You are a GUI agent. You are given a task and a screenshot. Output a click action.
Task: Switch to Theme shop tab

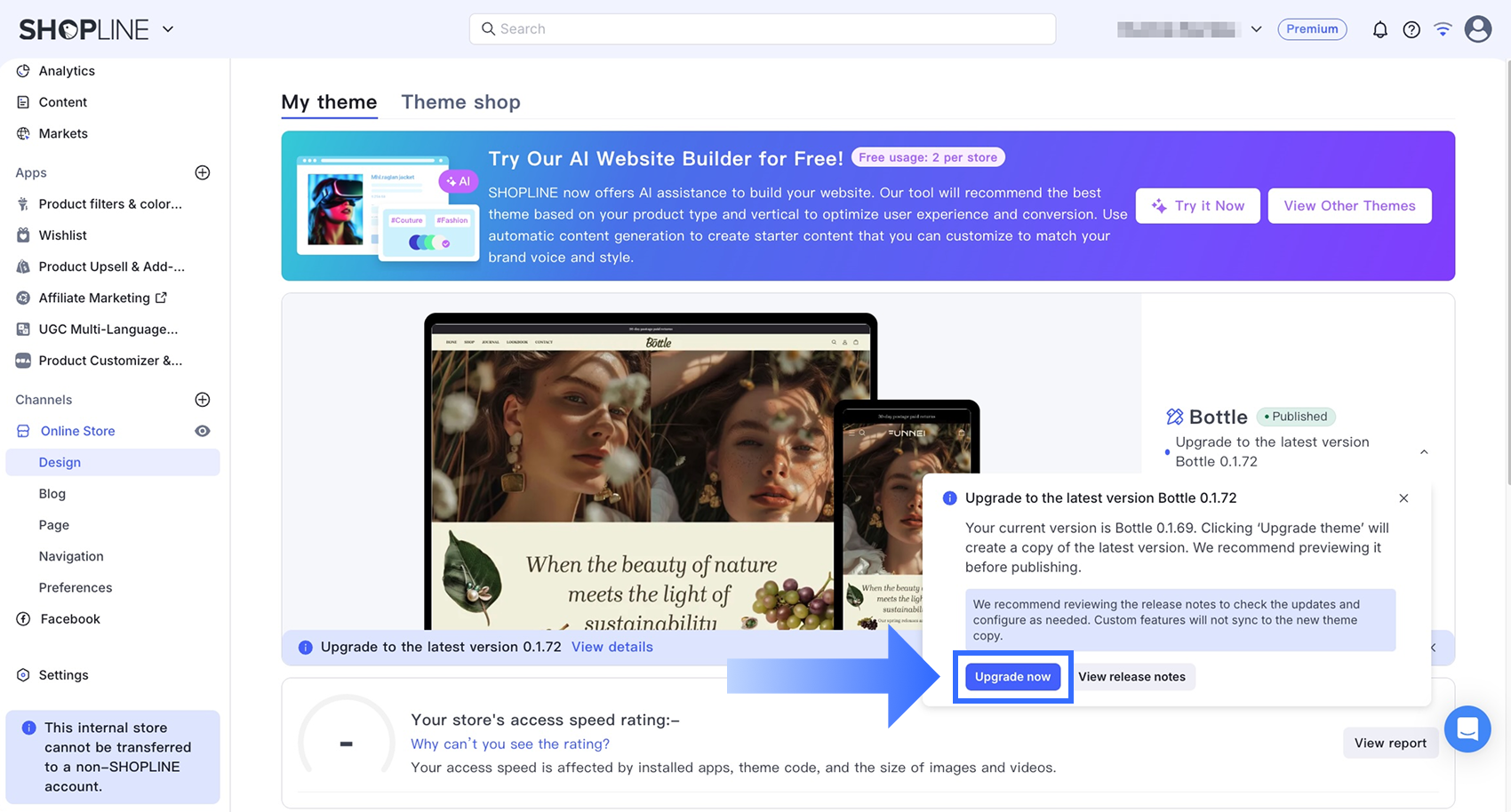(x=460, y=102)
